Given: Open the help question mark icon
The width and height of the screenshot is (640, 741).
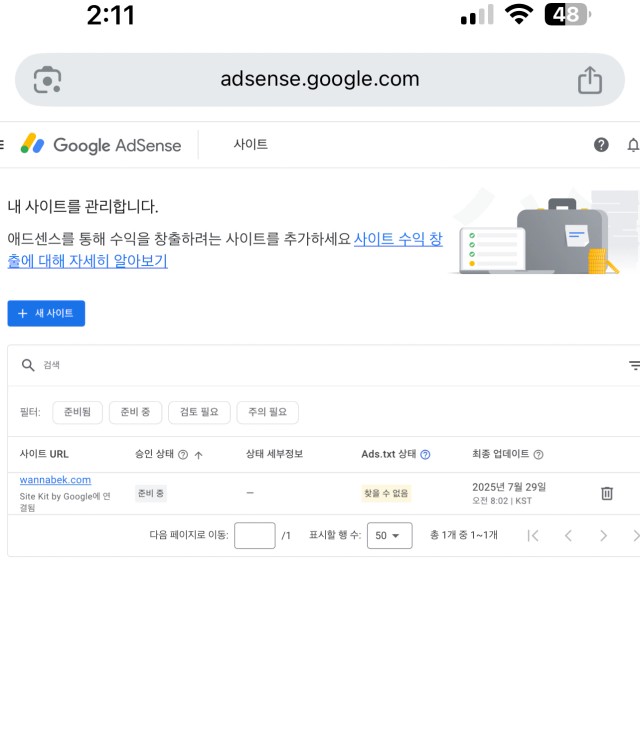Looking at the screenshot, I should pyautogui.click(x=601, y=145).
